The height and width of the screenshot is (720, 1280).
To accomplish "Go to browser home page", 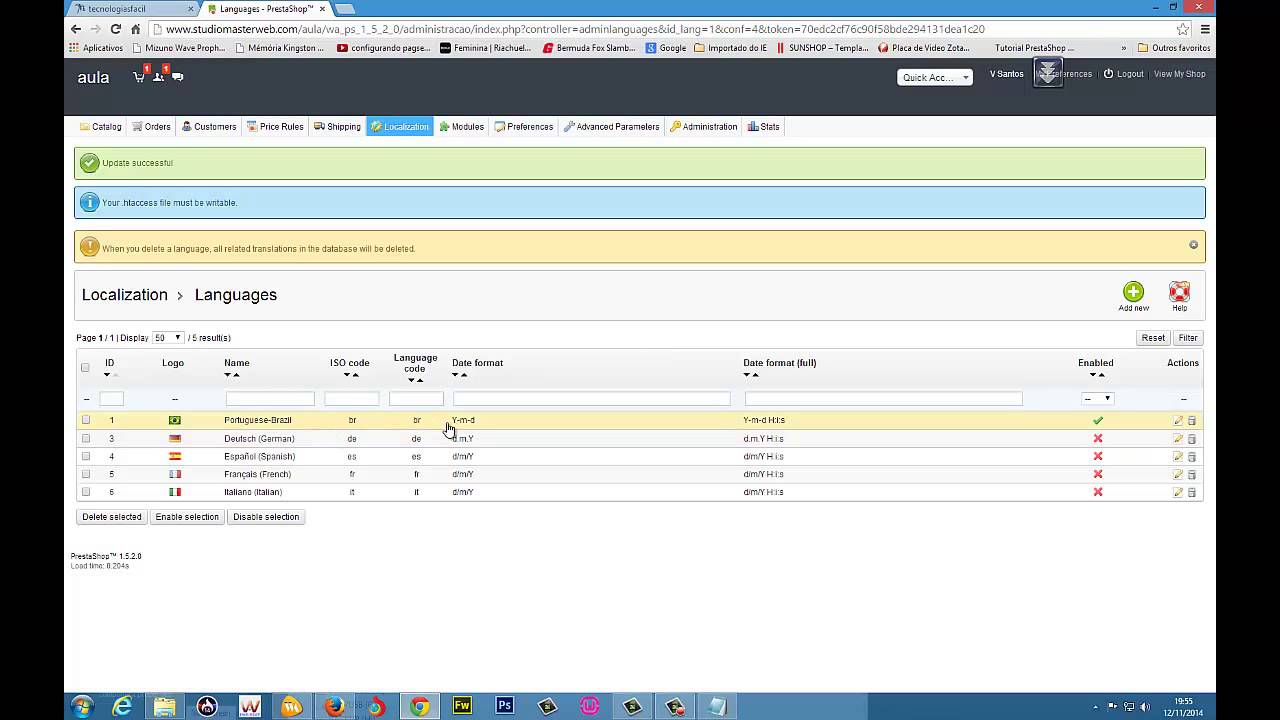I will pyautogui.click(x=136, y=29).
